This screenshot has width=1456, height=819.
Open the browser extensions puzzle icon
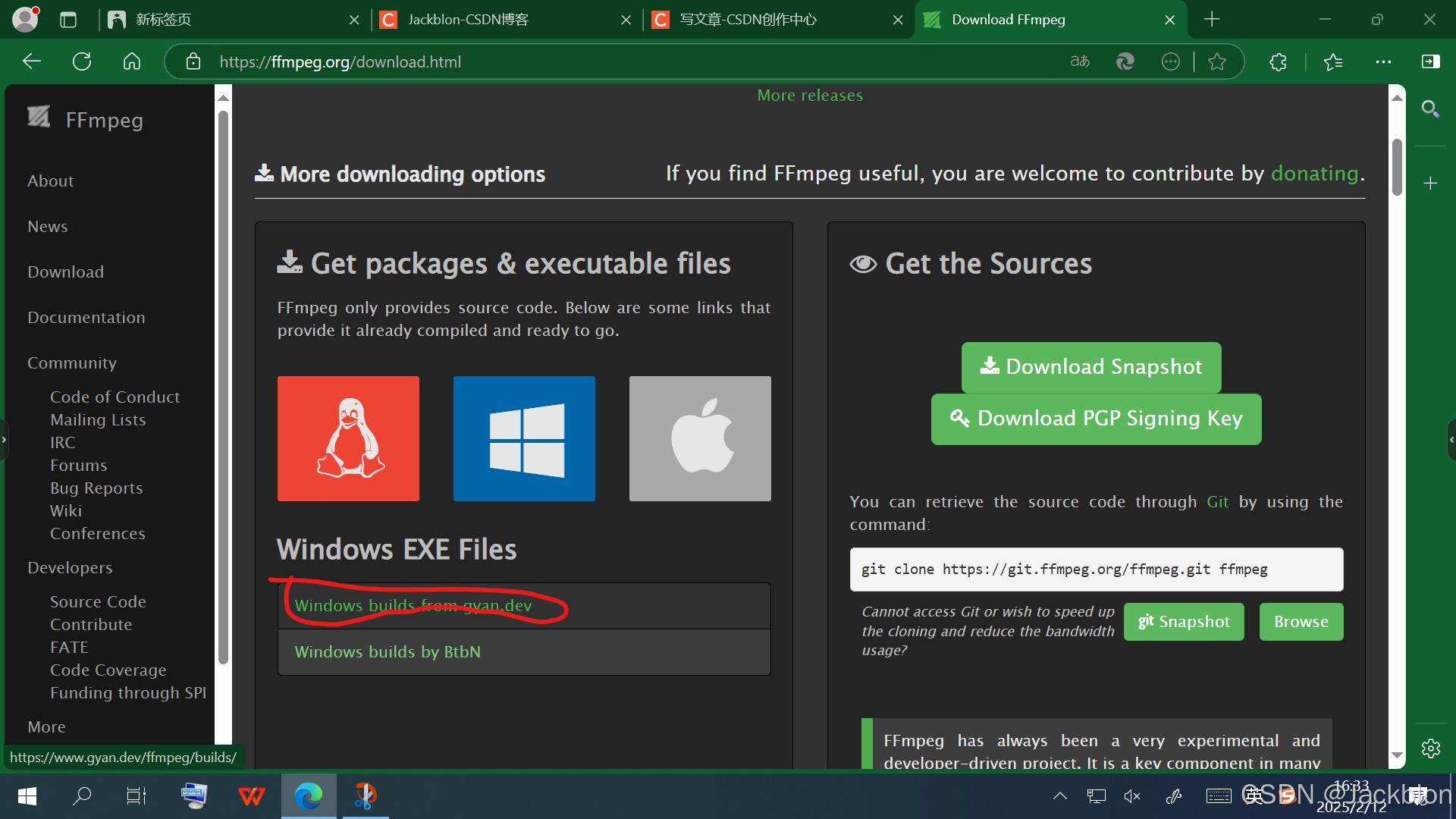(1278, 61)
